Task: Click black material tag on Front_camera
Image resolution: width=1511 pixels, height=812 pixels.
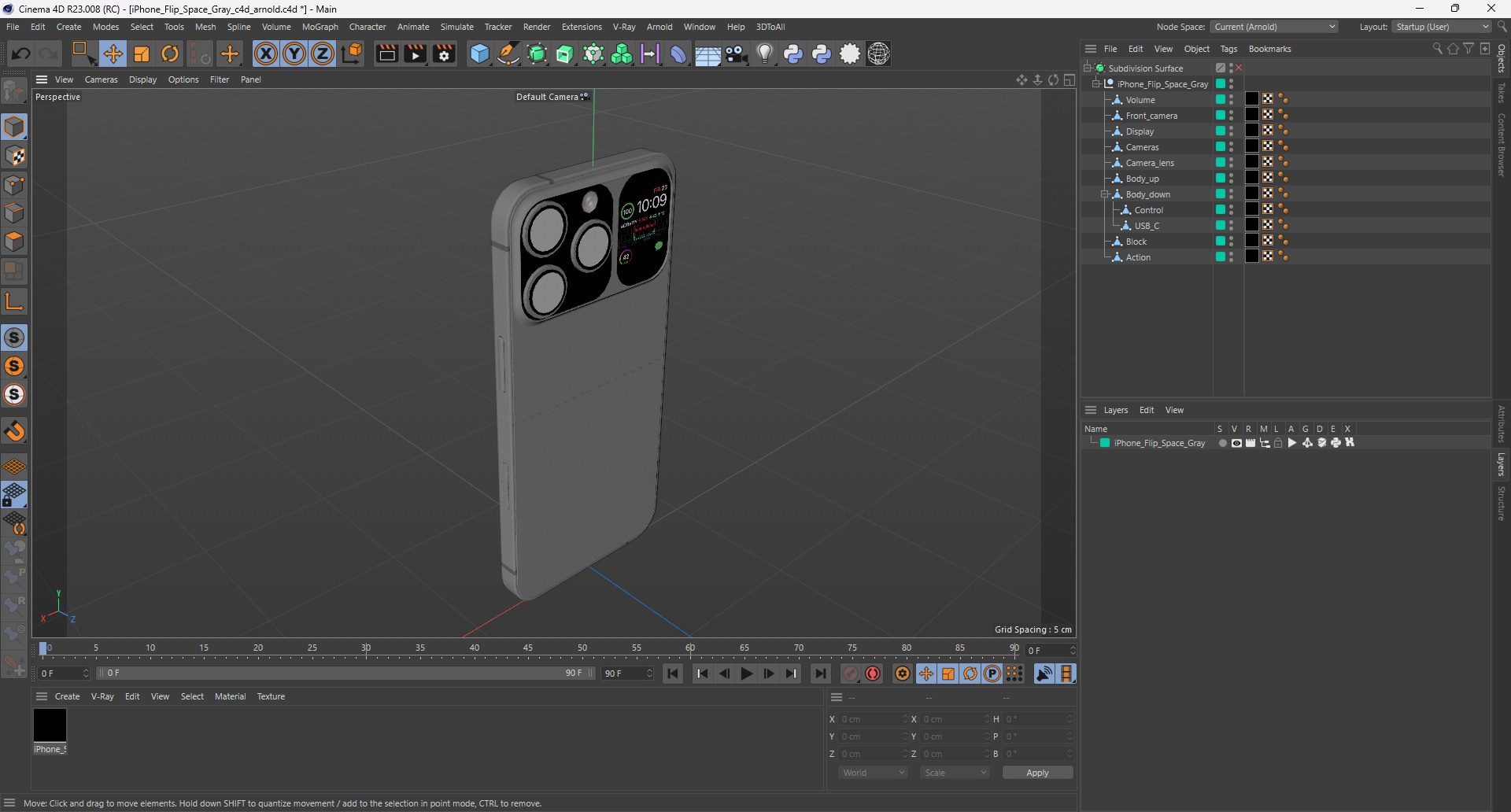Action: [x=1252, y=115]
